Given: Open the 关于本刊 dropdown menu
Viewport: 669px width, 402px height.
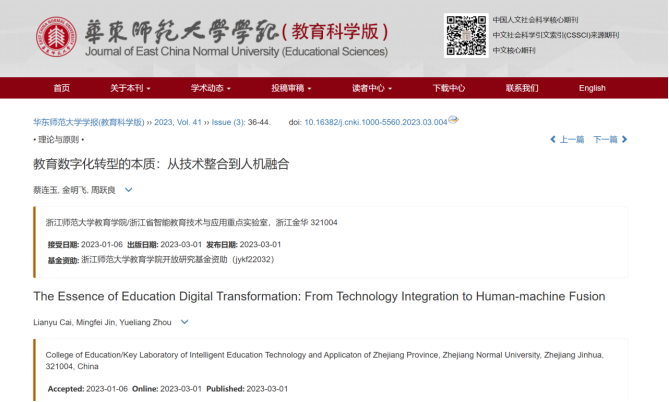Looking at the screenshot, I should click(x=131, y=88).
